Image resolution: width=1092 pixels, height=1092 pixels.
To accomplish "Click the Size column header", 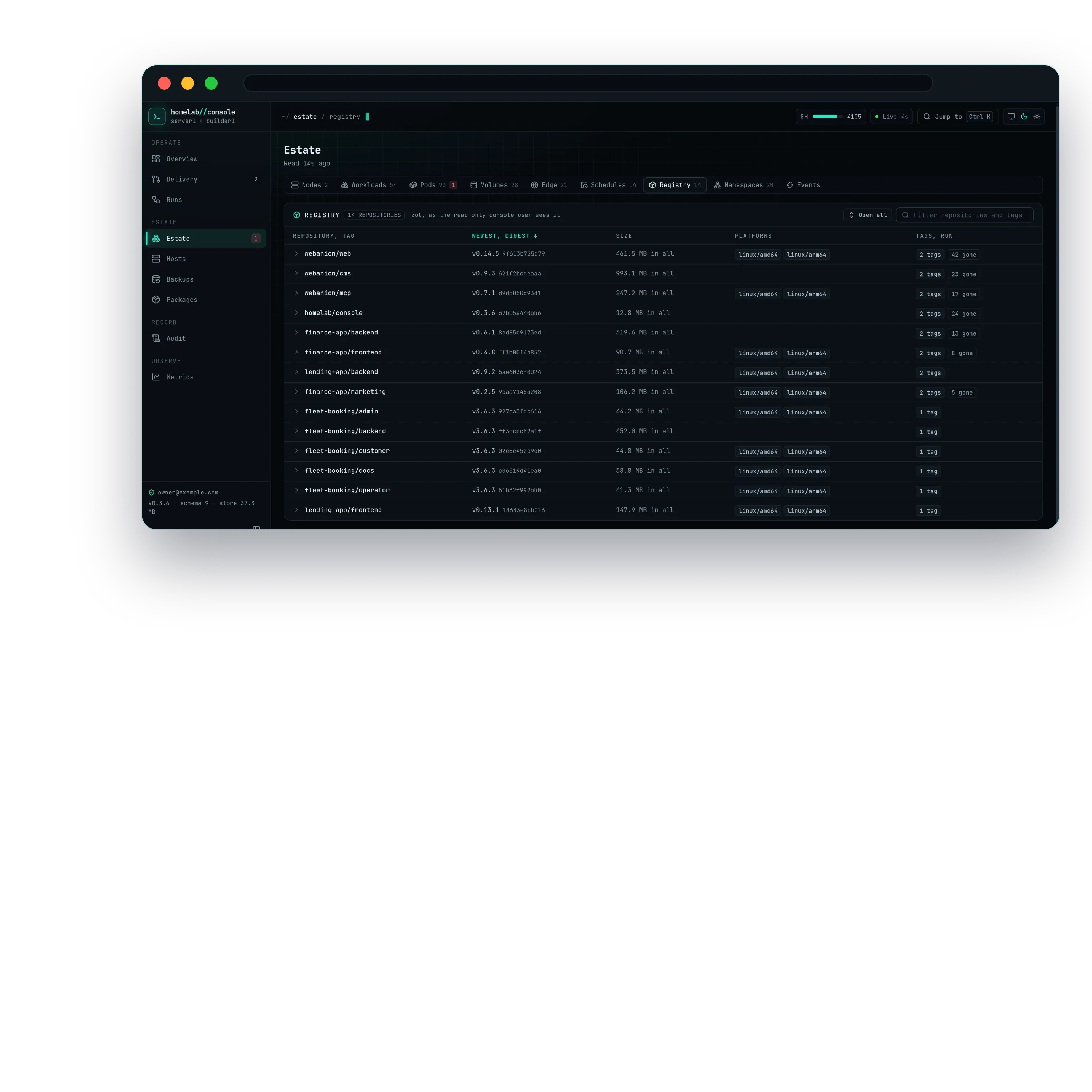I will click(x=624, y=236).
